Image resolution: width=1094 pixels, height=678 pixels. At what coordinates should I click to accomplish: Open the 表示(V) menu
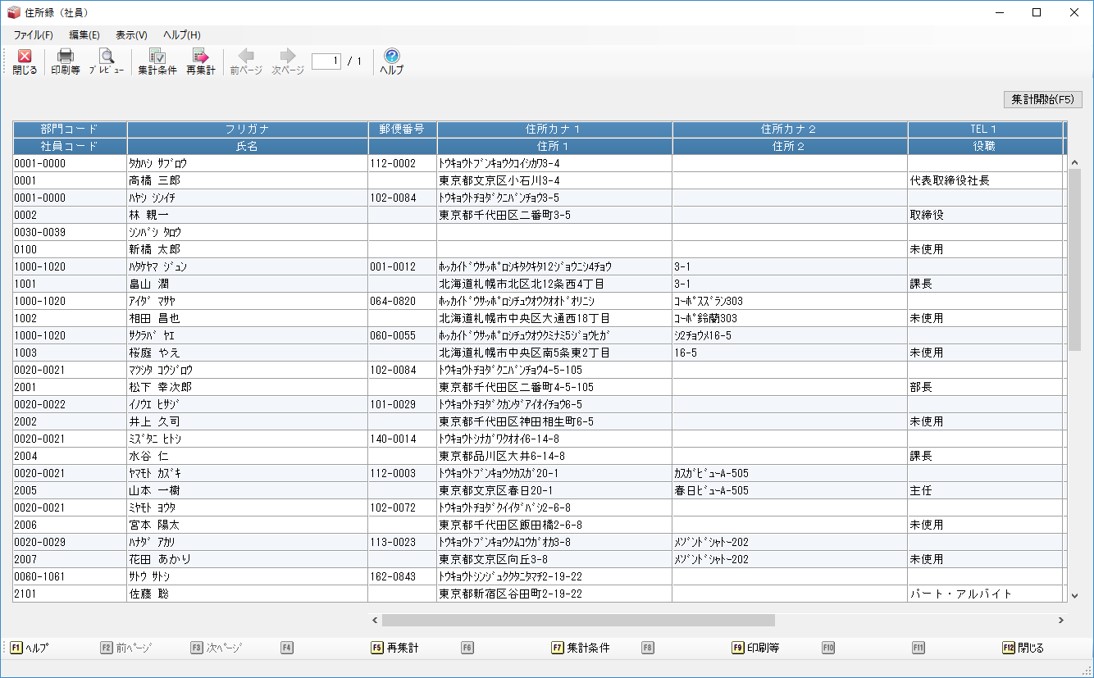click(131, 35)
